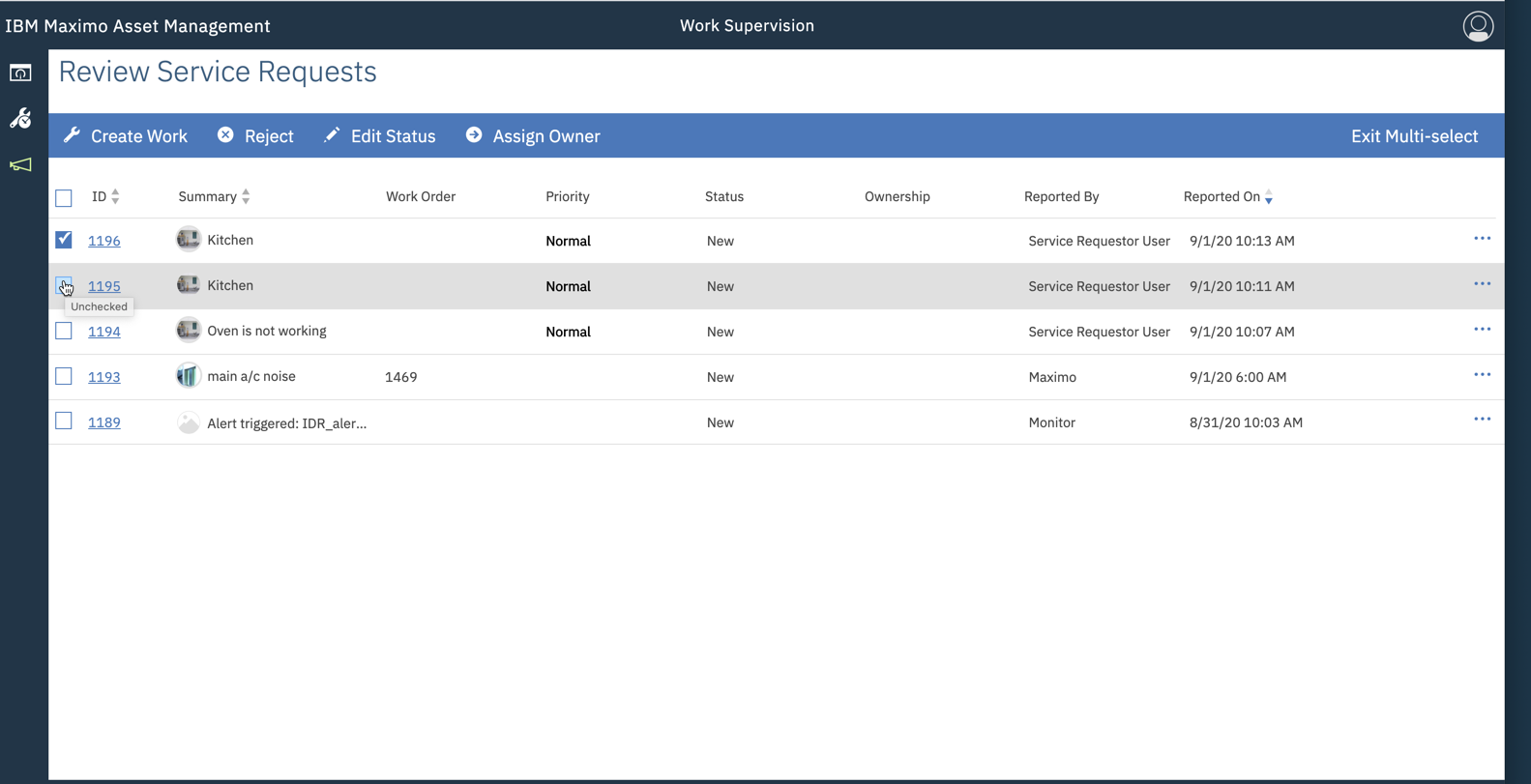Sort by ID column arrows

click(x=115, y=197)
